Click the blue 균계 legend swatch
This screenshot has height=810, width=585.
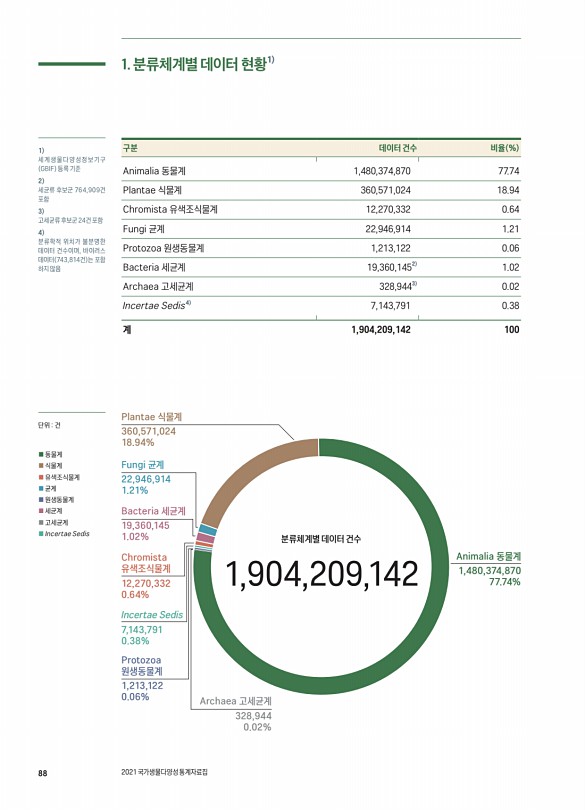pyautogui.click(x=41, y=489)
